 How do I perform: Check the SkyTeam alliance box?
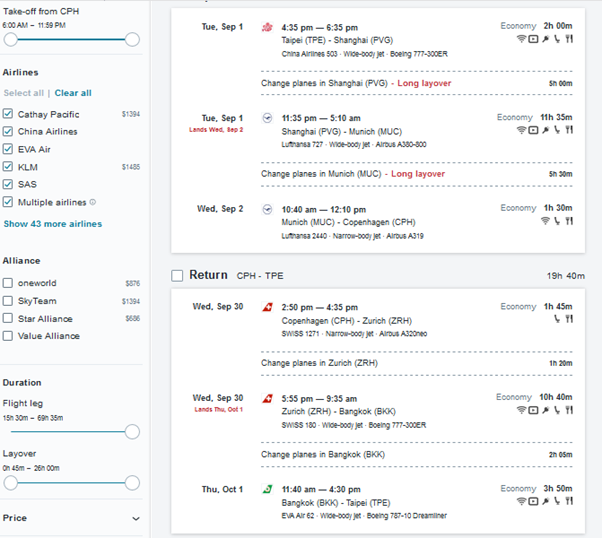8,301
